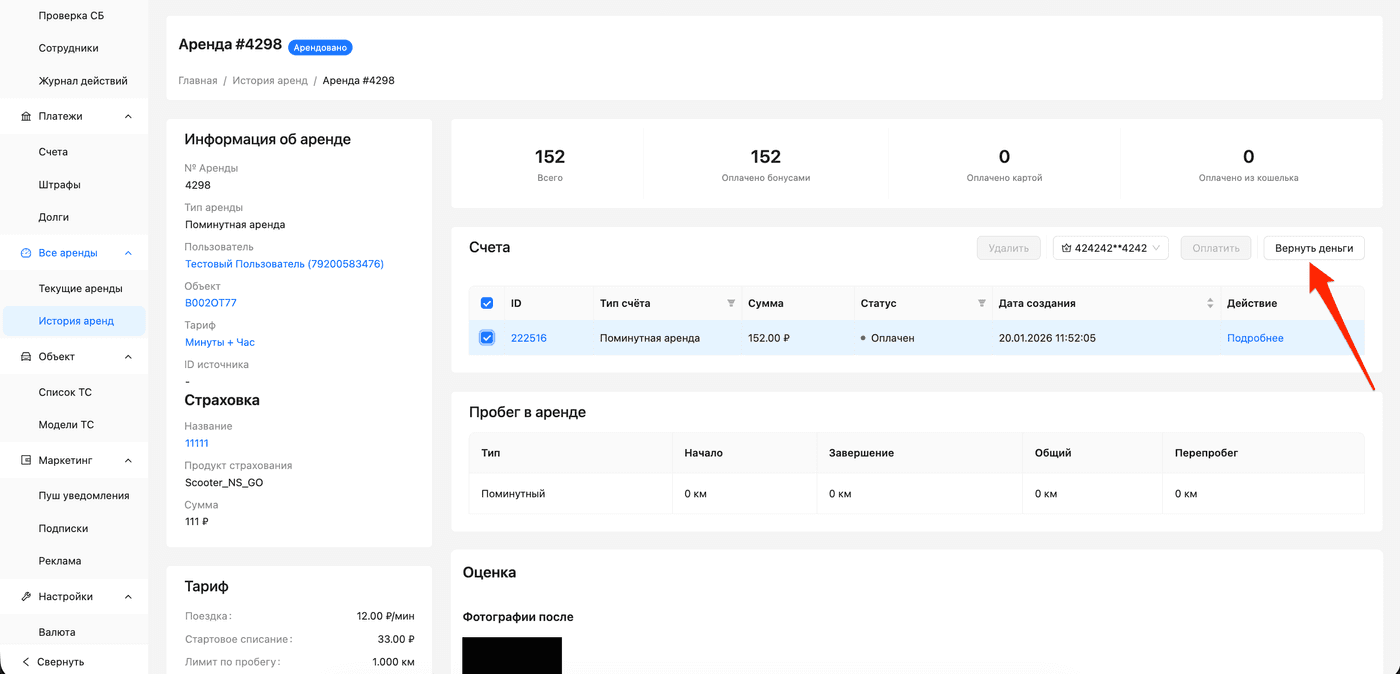Click the Настройки wrench icon
Viewport: 1400px width, 674px height.
26,597
